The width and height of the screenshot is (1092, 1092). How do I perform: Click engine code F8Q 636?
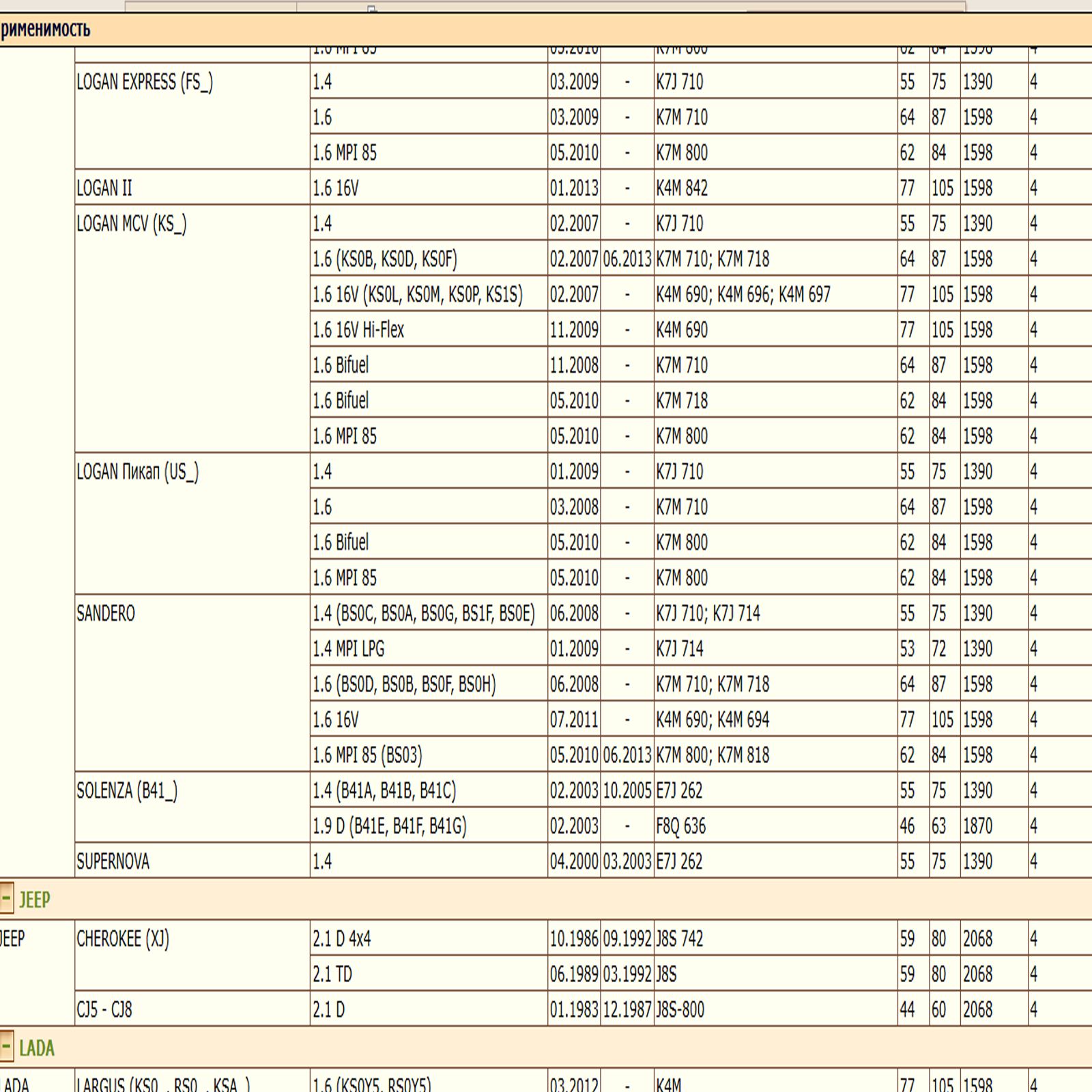point(680,826)
